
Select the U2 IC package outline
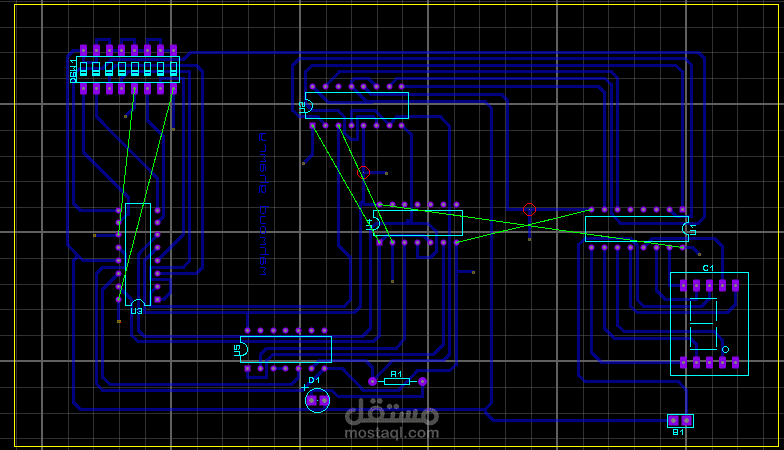pyautogui.click(x=357, y=106)
